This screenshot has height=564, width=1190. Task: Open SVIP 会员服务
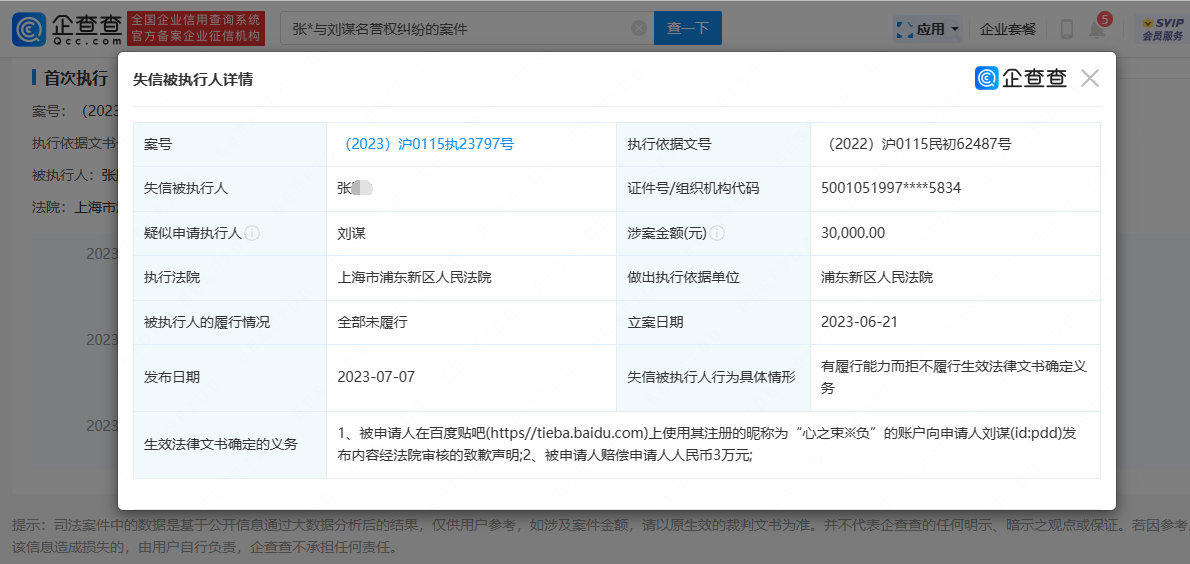click(1163, 30)
